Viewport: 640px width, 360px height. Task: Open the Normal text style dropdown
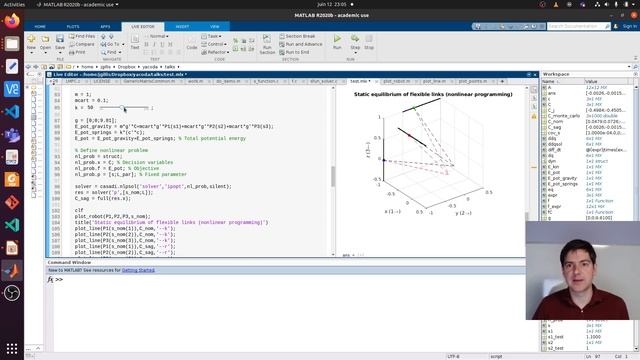click(156, 36)
